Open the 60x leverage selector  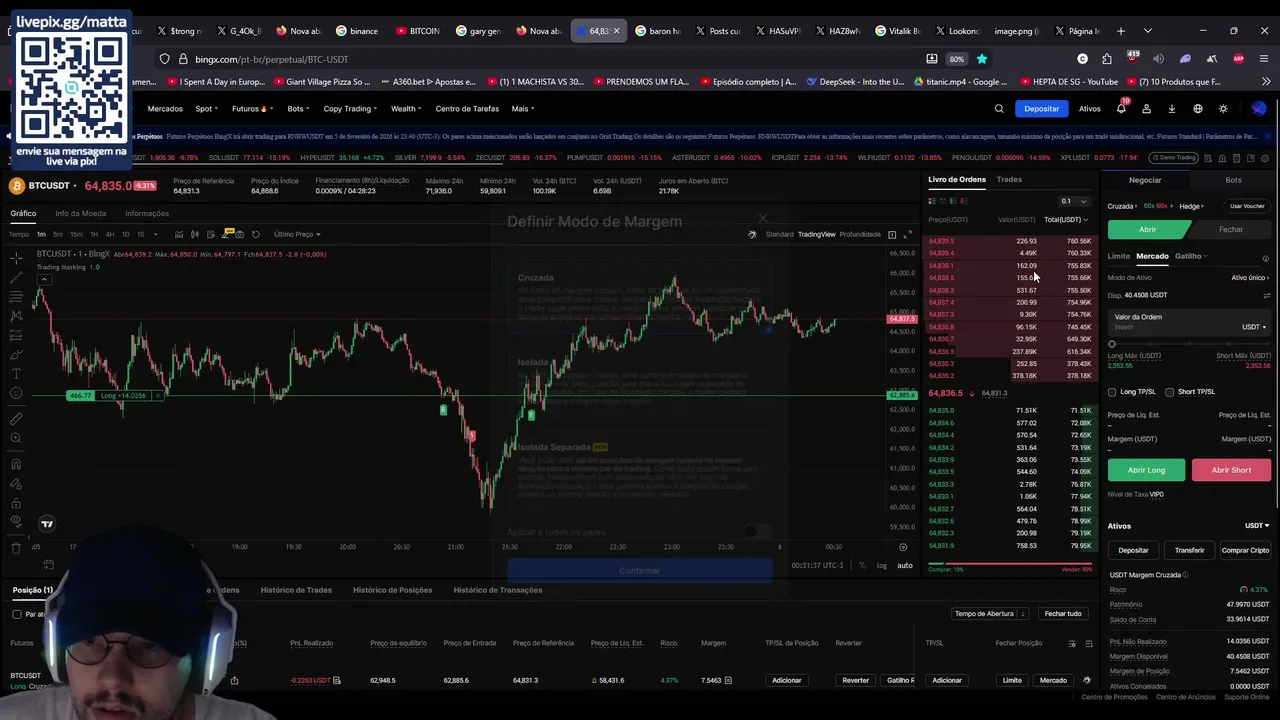[1157, 206]
